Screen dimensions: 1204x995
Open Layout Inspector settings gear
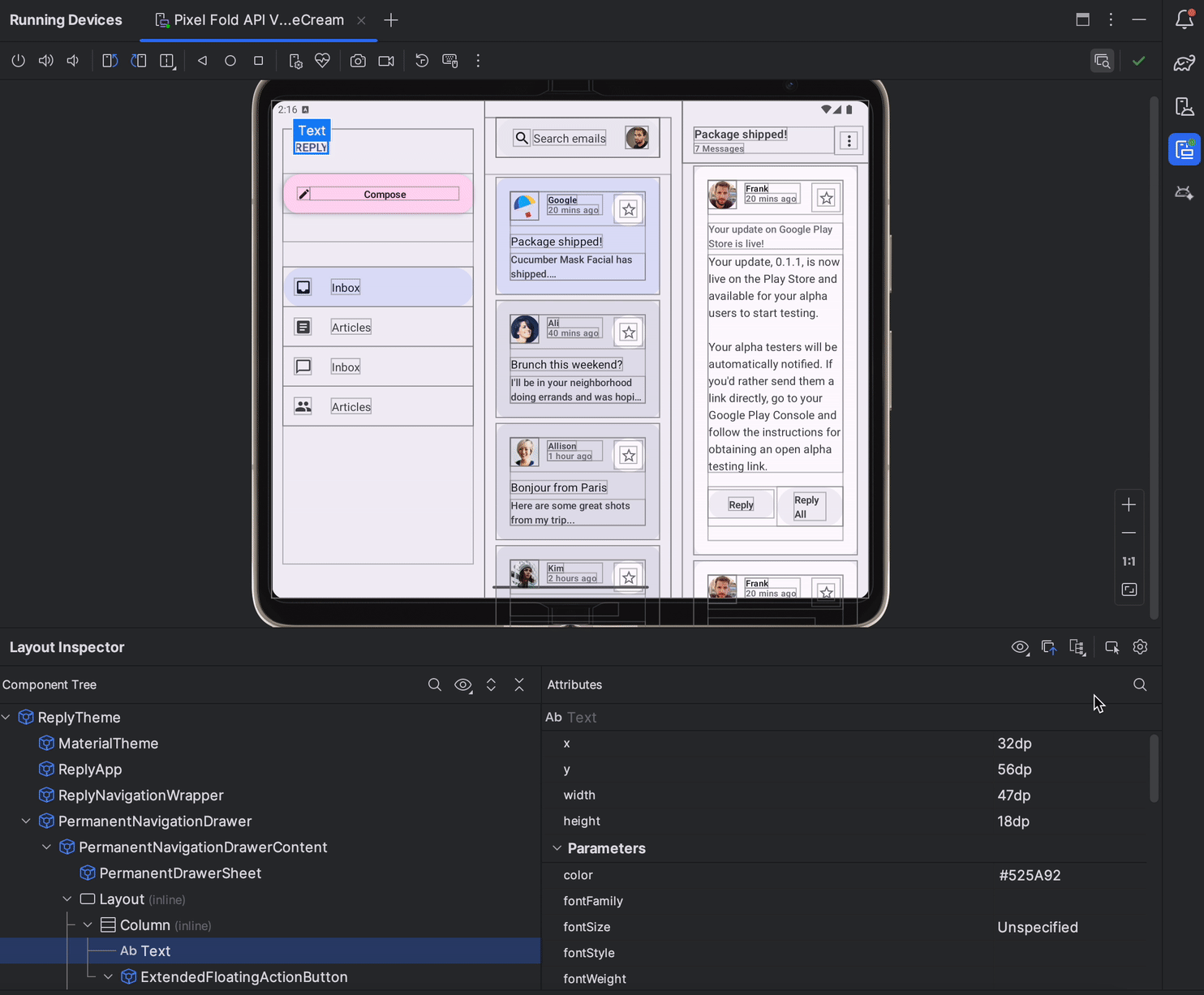[1140, 647]
